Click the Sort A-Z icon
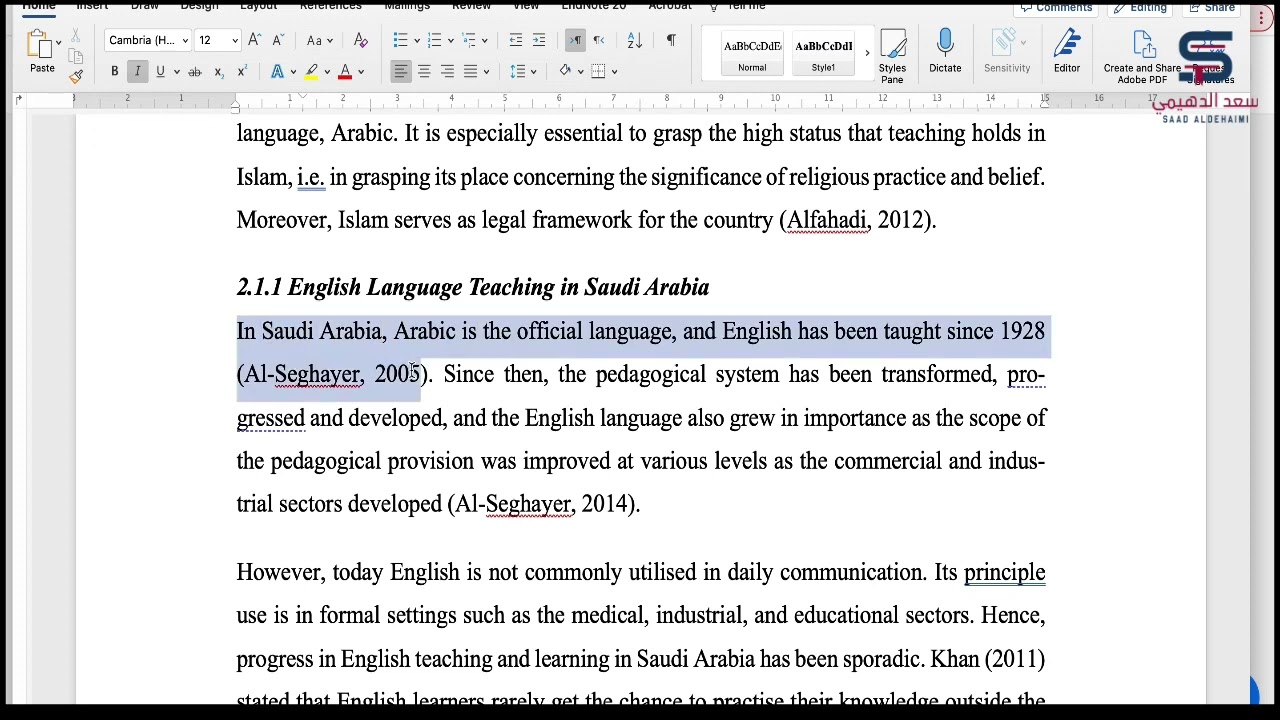Image resolution: width=1280 pixels, height=720 pixels. 634,40
